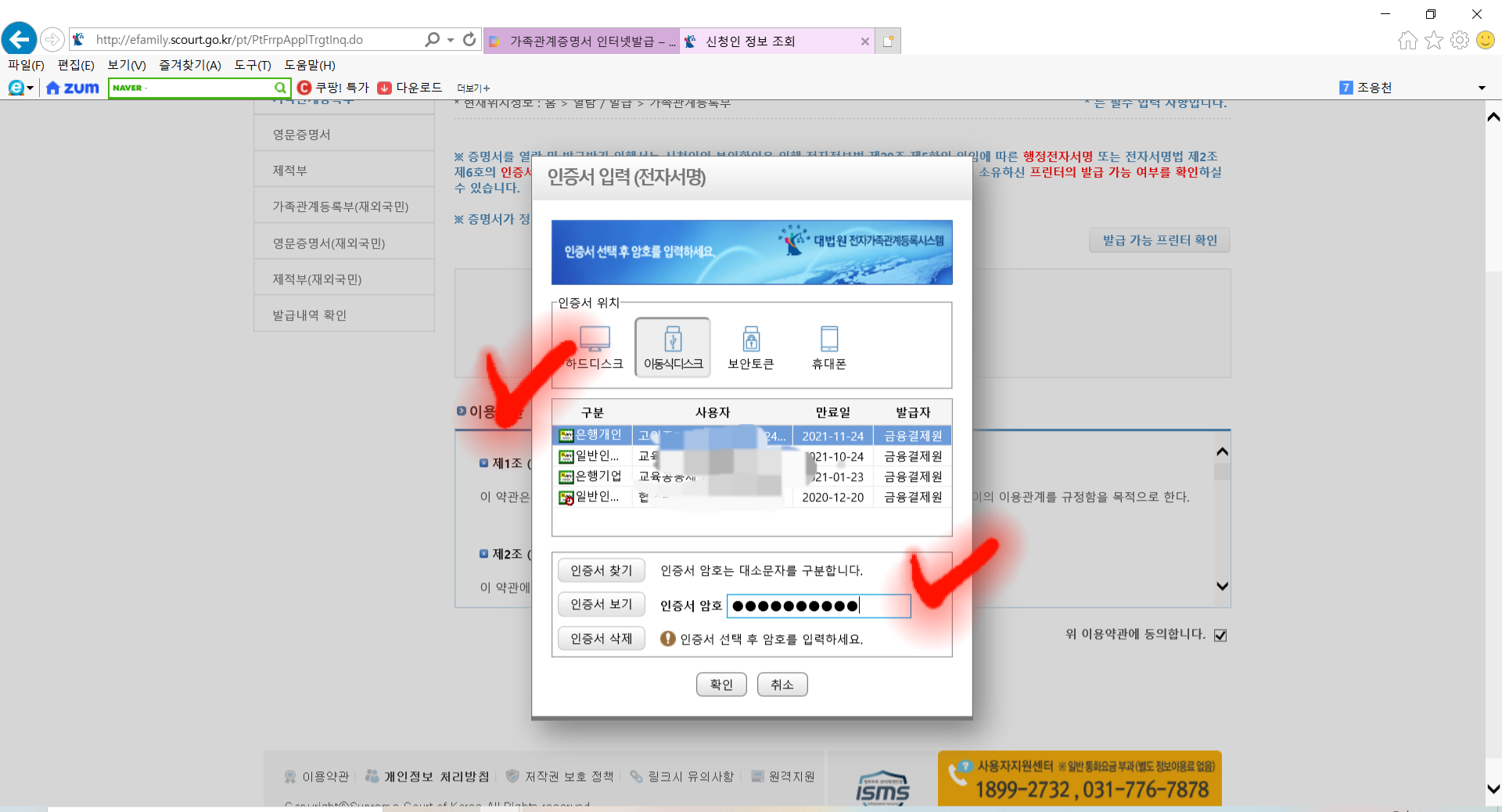
Task: Click the new tab button
Action: (x=888, y=41)
